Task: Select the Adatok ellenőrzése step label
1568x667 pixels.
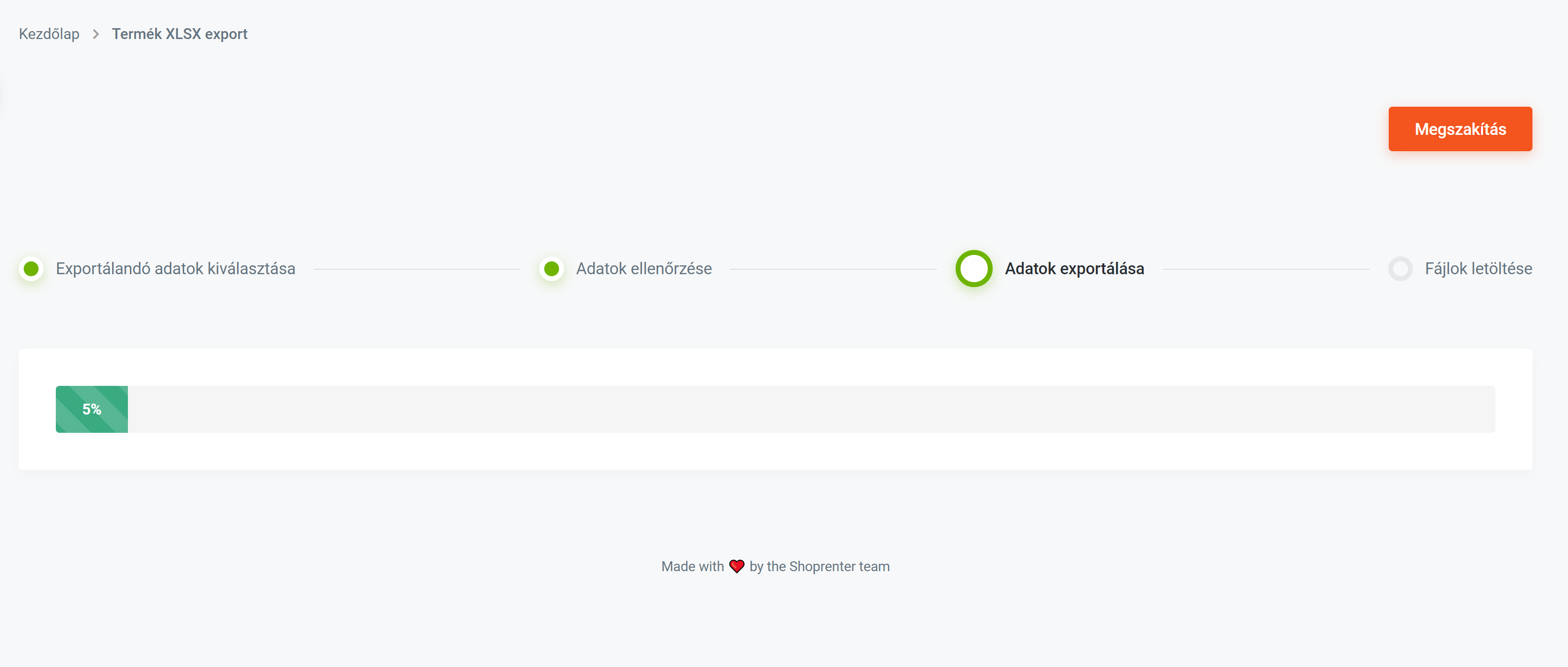Action: [644, 269]
